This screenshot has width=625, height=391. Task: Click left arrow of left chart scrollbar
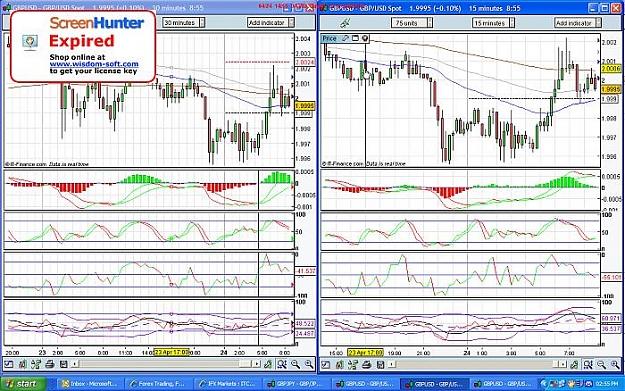[x=74, y=364]
